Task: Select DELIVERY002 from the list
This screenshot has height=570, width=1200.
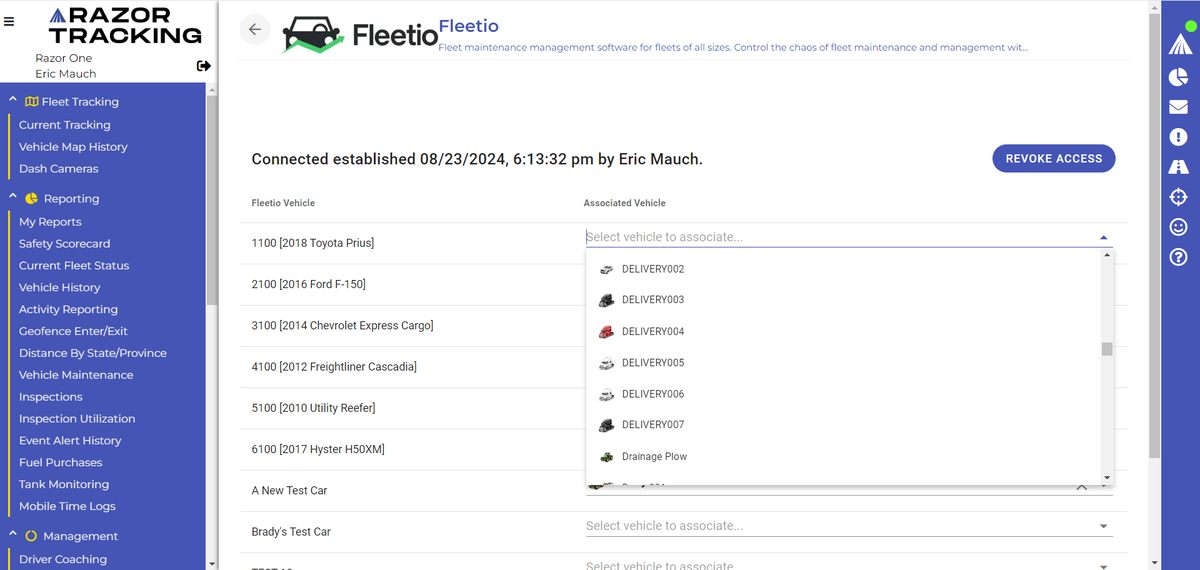Action: pyautogui.click(x=844, y=269)
